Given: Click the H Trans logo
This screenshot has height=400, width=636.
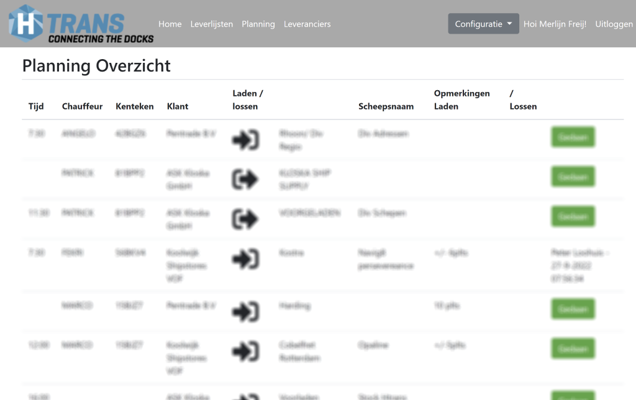Looking at the screenshot, I should [x=81, y=24].
